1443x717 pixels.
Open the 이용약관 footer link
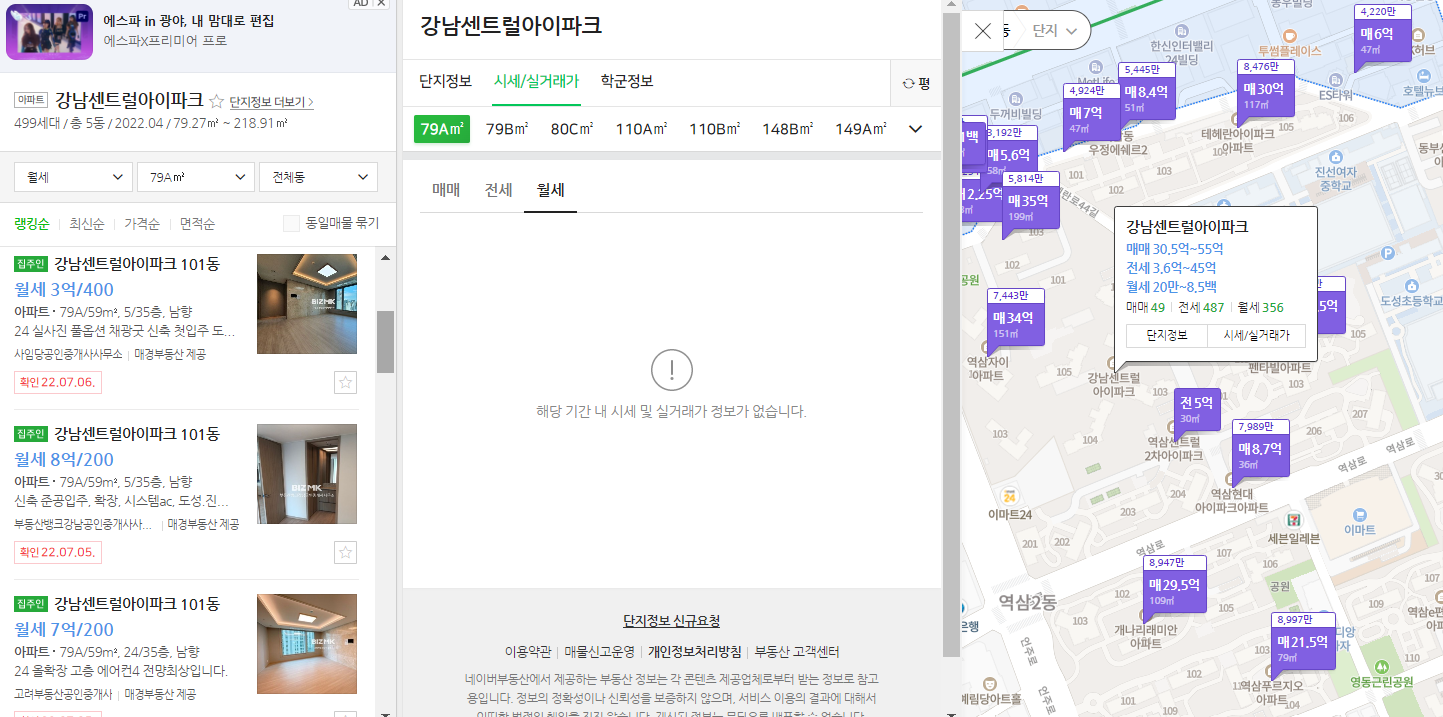click(528, 652)
